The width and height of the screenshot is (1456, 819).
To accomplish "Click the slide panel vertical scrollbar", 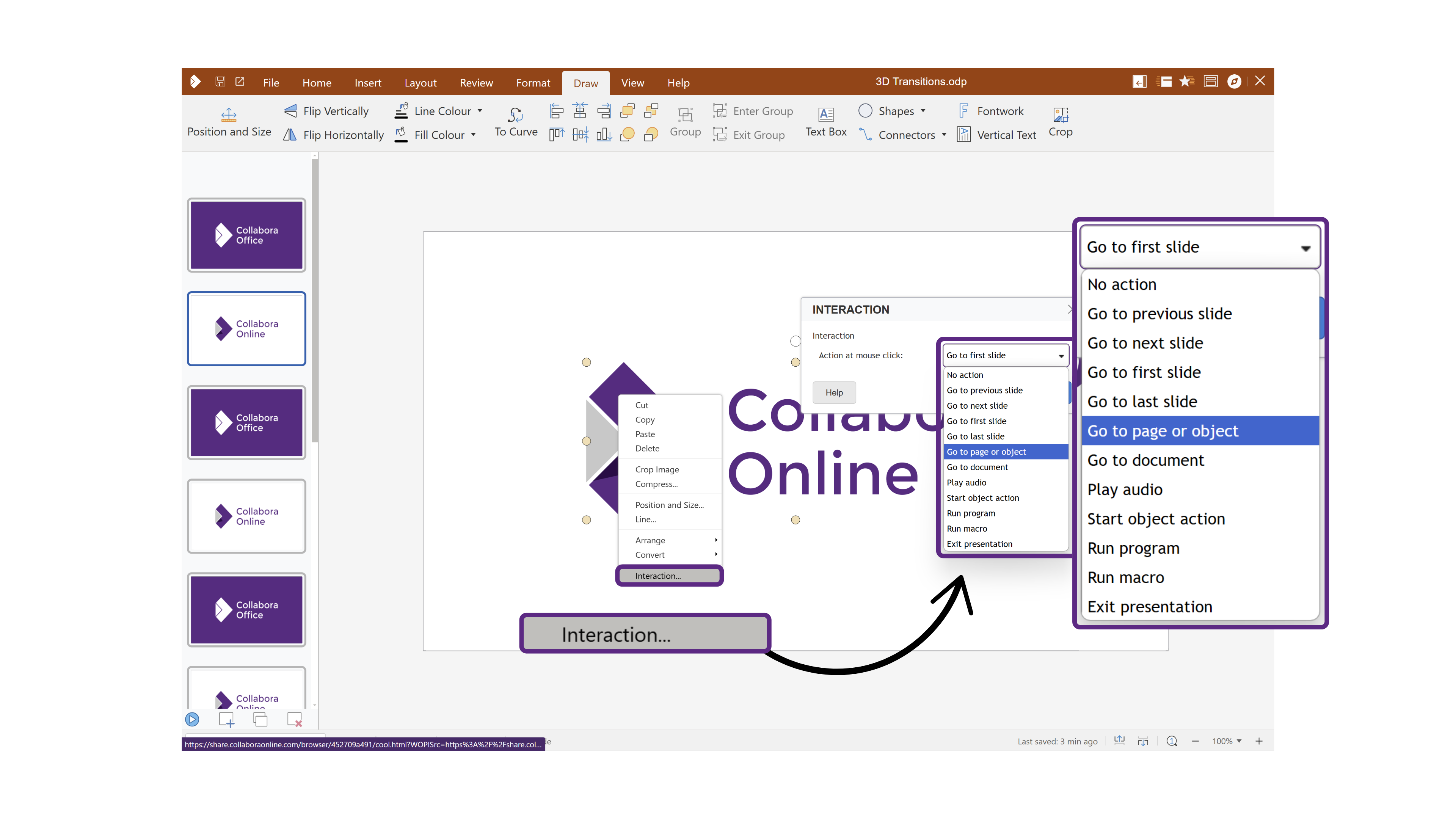I will click(315, 301).
